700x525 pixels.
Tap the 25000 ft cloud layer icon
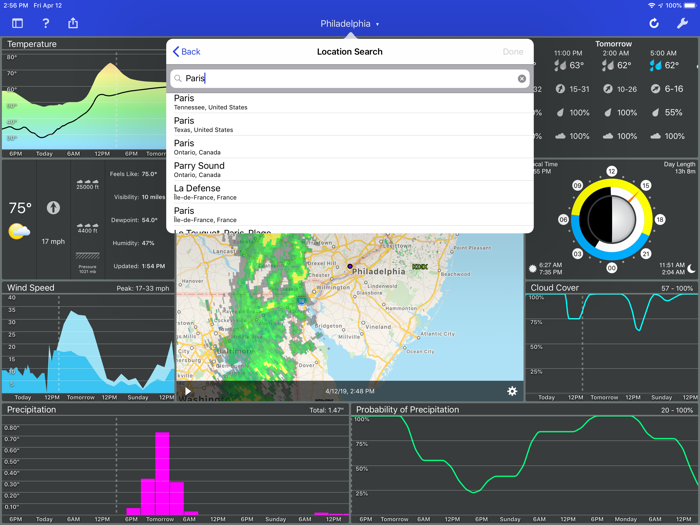pyautogui.click(x=88, y=184)
